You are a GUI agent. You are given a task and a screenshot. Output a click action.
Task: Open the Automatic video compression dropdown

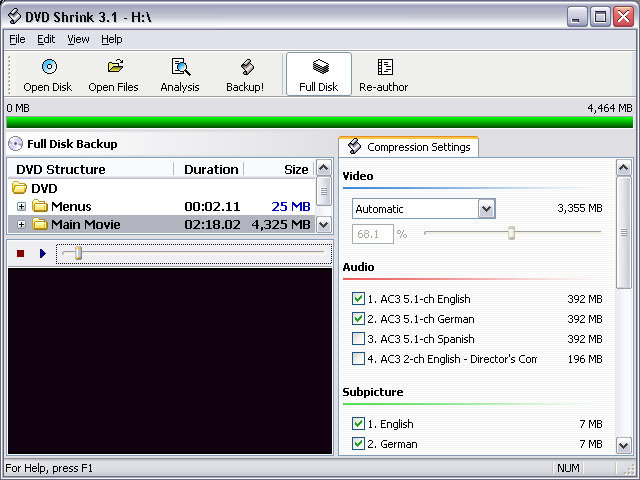(x=487, y=209)
